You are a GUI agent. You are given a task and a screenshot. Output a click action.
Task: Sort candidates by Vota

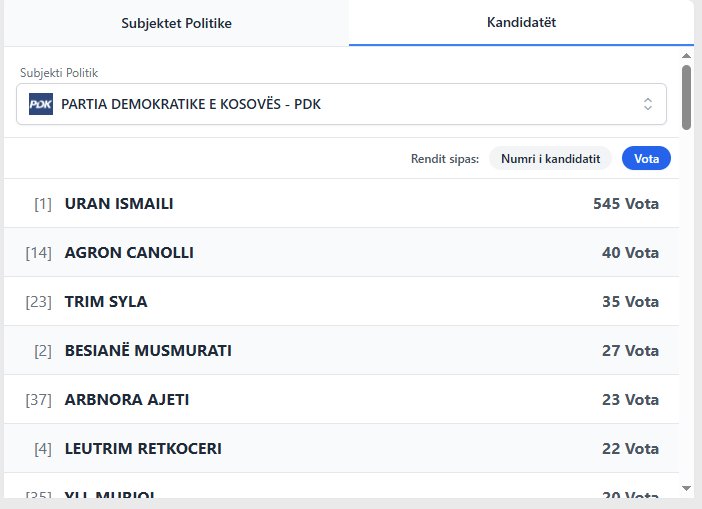[646, 158]
